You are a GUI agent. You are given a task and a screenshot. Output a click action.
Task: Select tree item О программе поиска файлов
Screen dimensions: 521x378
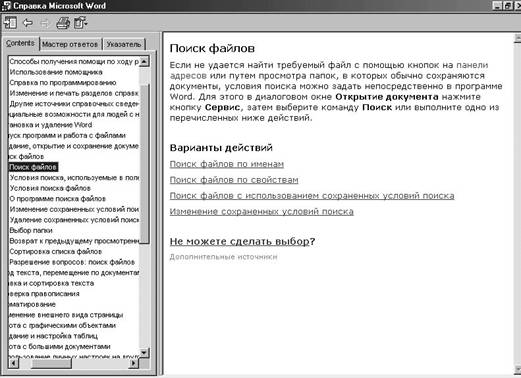(57, 199)
